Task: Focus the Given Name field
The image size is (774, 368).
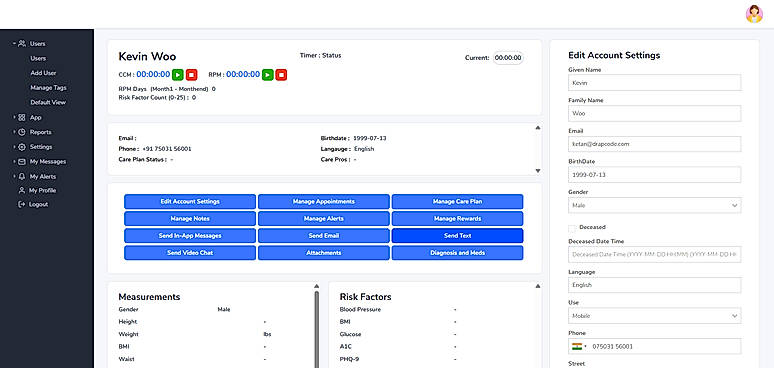Action: (655, 83)
